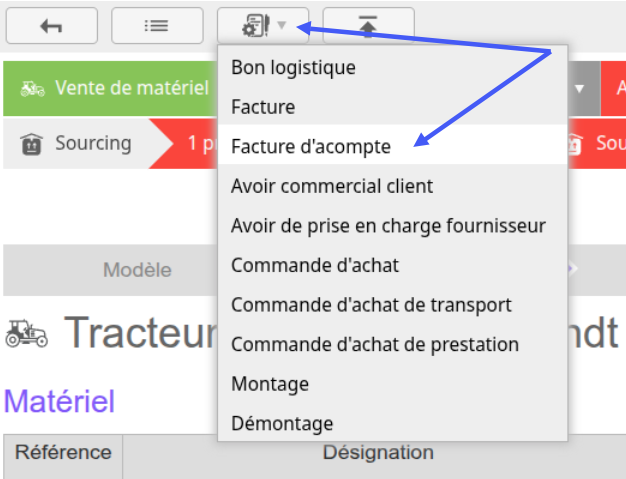Open the gray dropdown arrow on status bar
The width and height of the screenshot is (626, 479).
(579, 88)
